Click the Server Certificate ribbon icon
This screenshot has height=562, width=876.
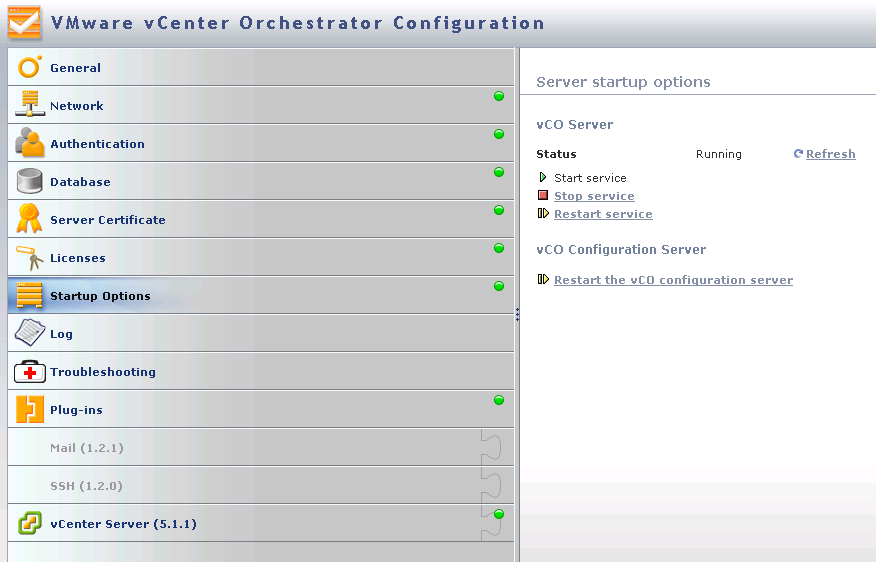pyautogui.click(x=30, y=219)
